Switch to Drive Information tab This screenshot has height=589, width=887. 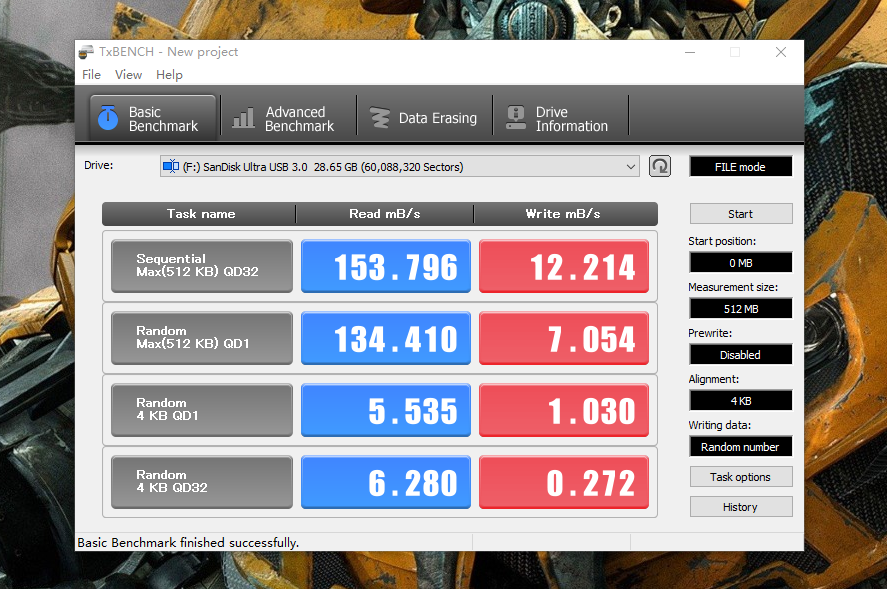pyautogui.click(x=561, y=118)
